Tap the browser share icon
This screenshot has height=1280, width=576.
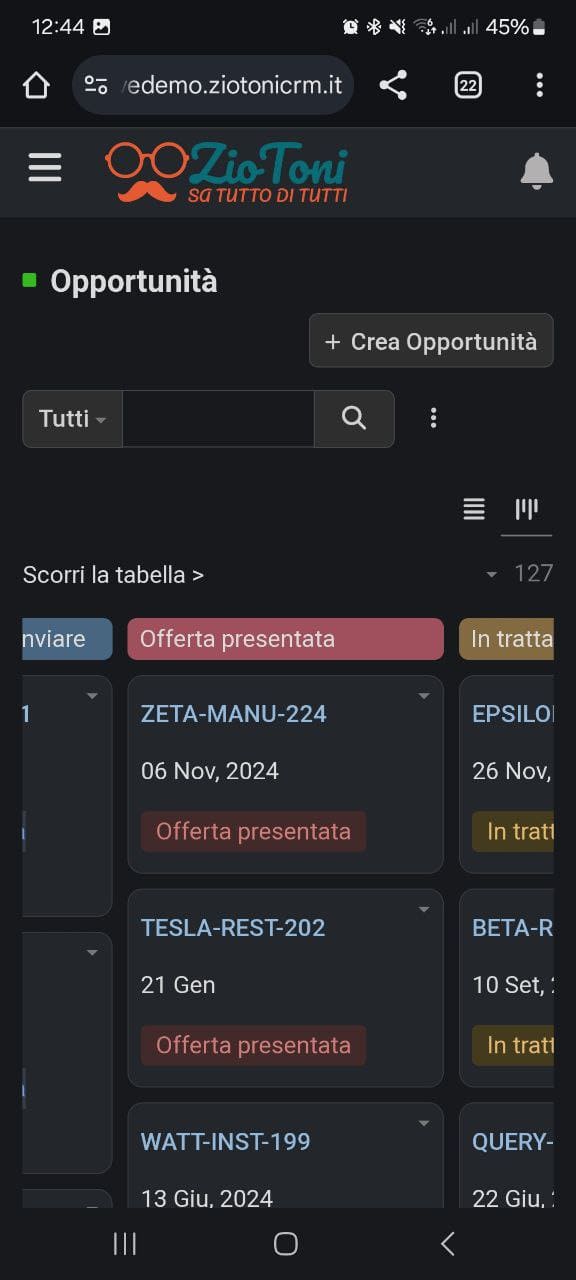pyautogui.click(x=392, y=85)
